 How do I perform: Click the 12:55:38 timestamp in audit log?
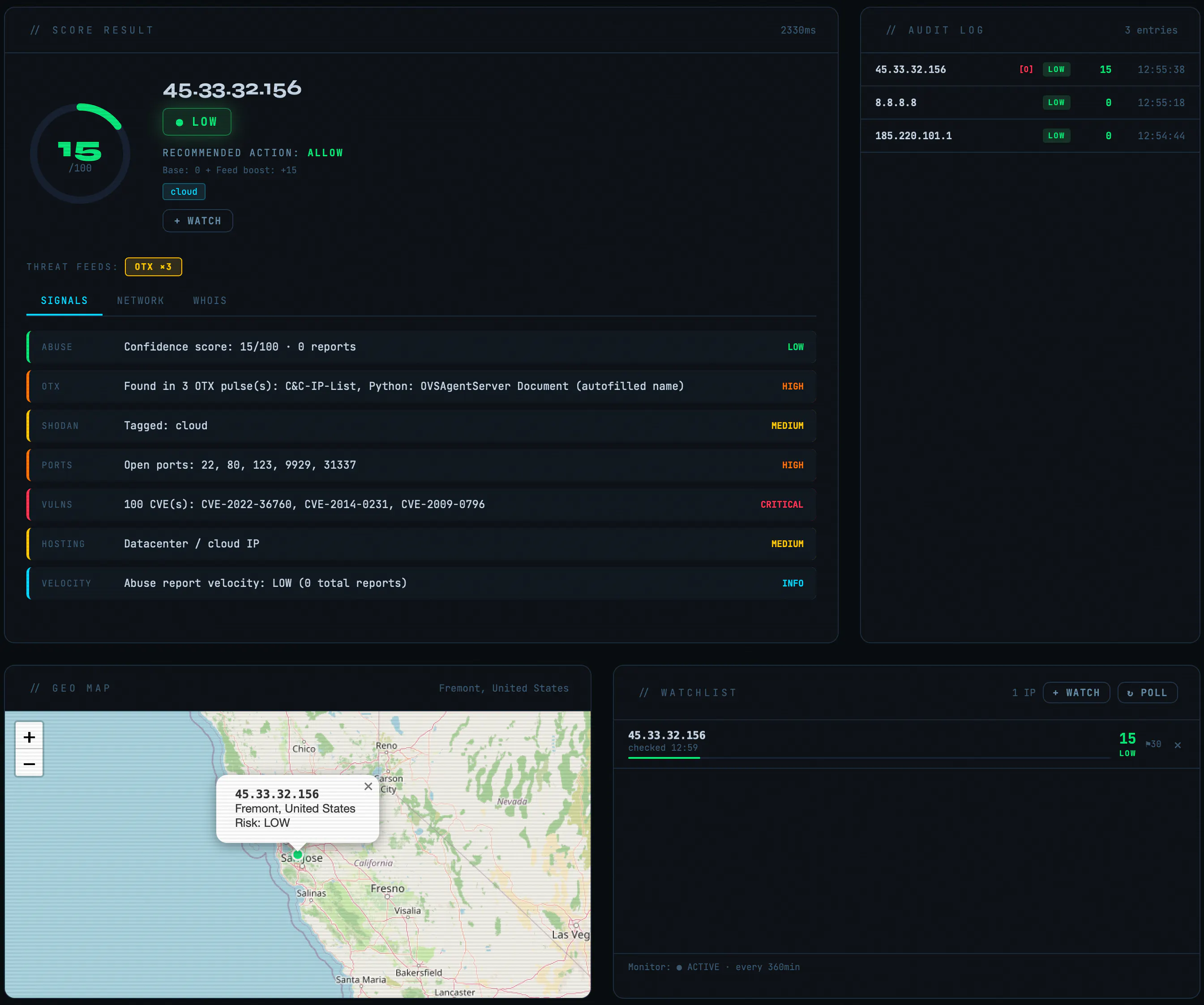1161,69
